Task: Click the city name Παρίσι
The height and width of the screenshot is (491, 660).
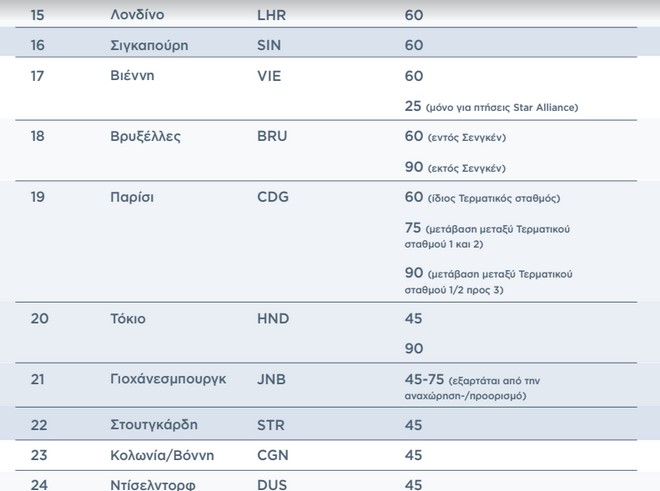Action: tap(132, 197)
